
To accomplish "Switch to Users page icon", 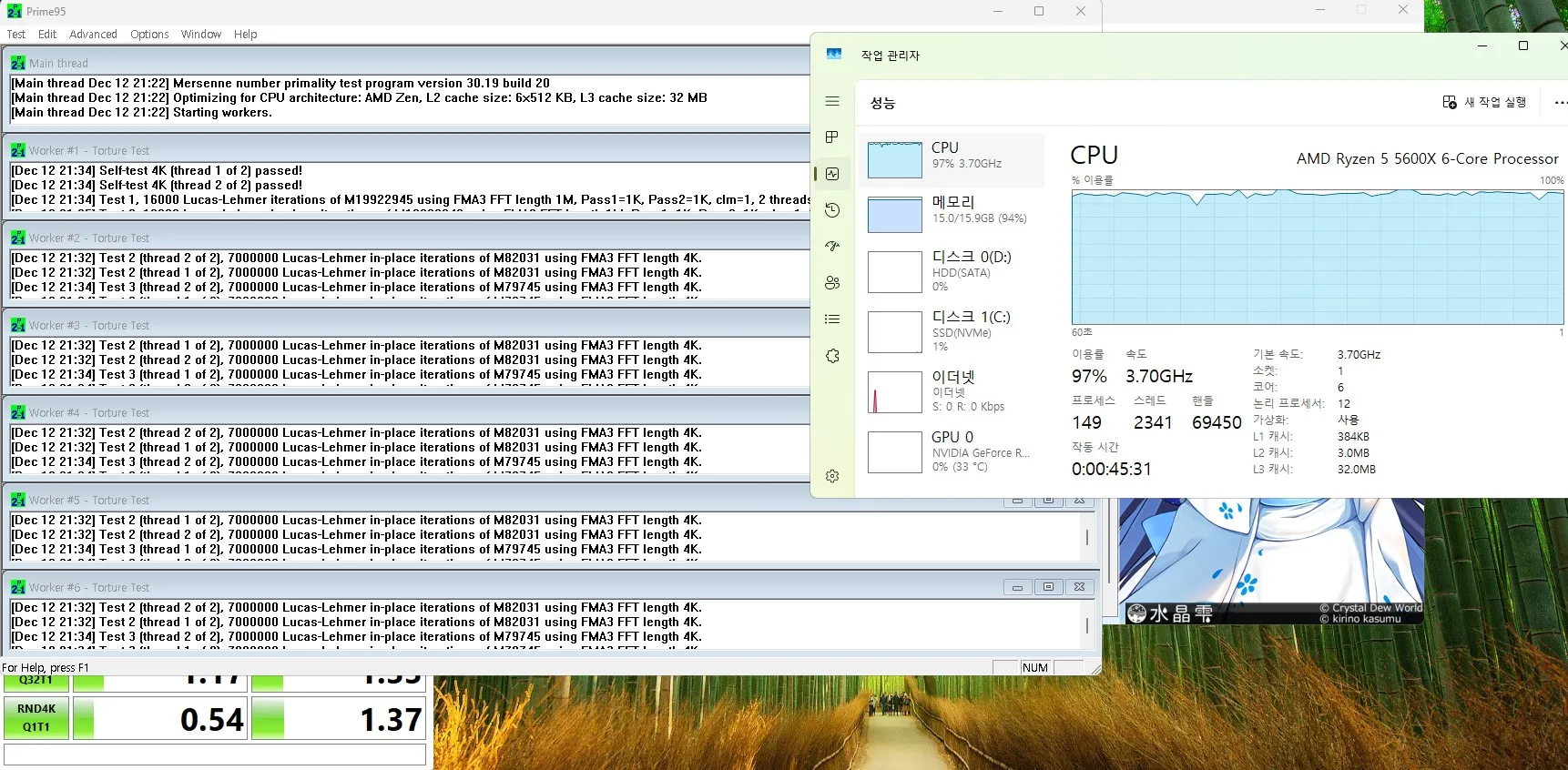I will pyautogui.click(x=832, y=283).
